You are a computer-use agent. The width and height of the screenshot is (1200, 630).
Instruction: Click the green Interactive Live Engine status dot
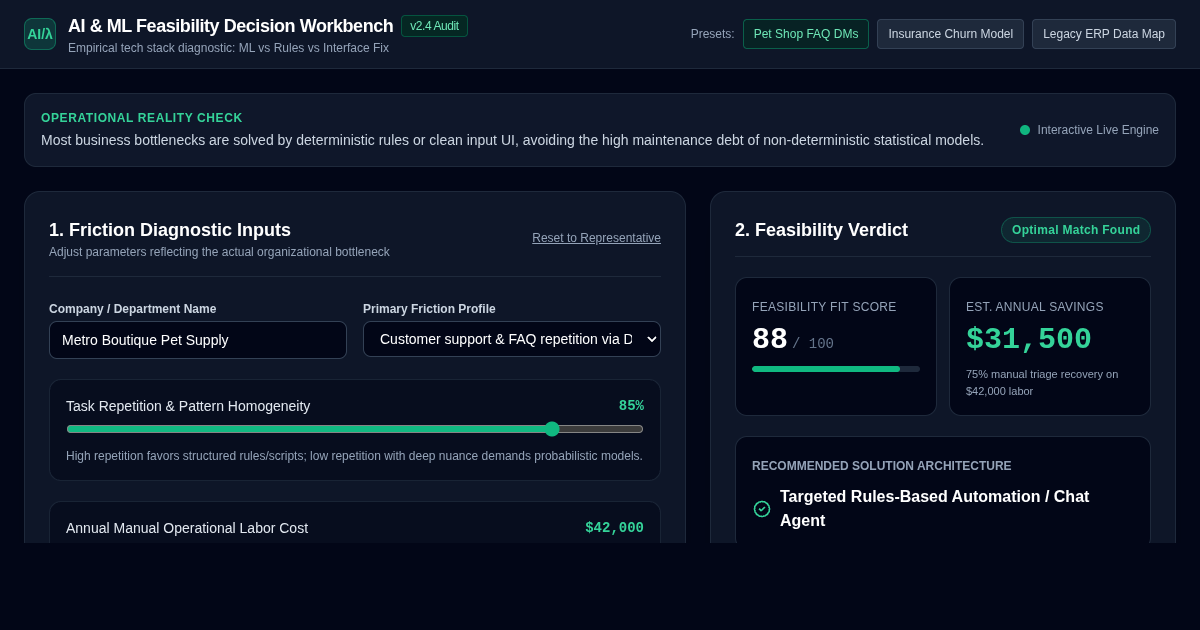[1025, 130]
